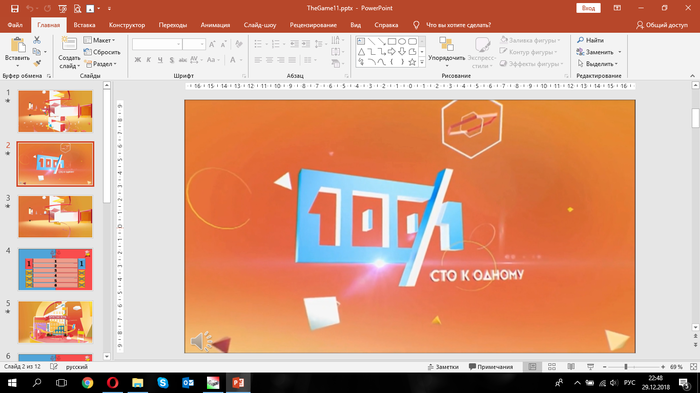Click the zoom slider handle
The image size is (700, 393).
[x=626, y=367]
